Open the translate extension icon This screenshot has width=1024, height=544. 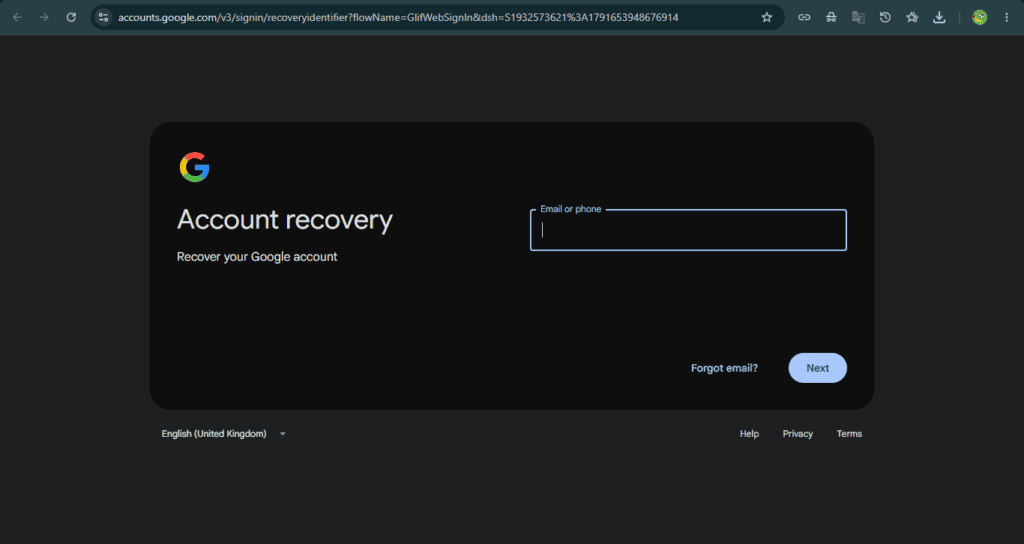tap(858, 18)
